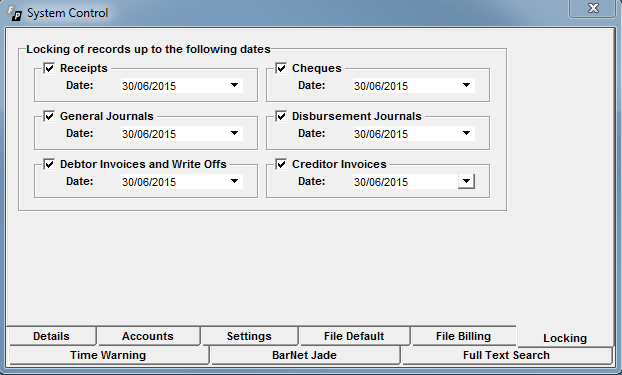Open the Accounts tab
The image size is (622, 375).
[148, 336]
